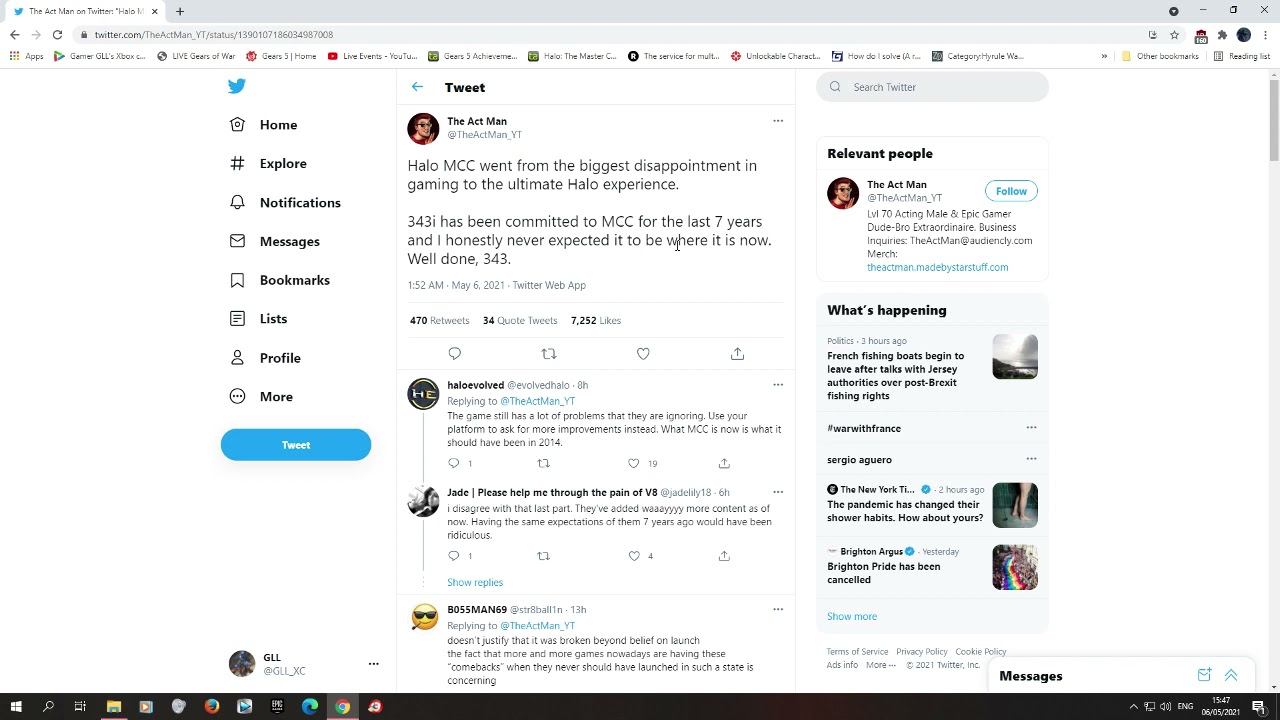Image resolution: width=1280 pixels, height=720 pixels.
Task: Open the French fishing boats story thumbnail
Action: [1015, 357]
